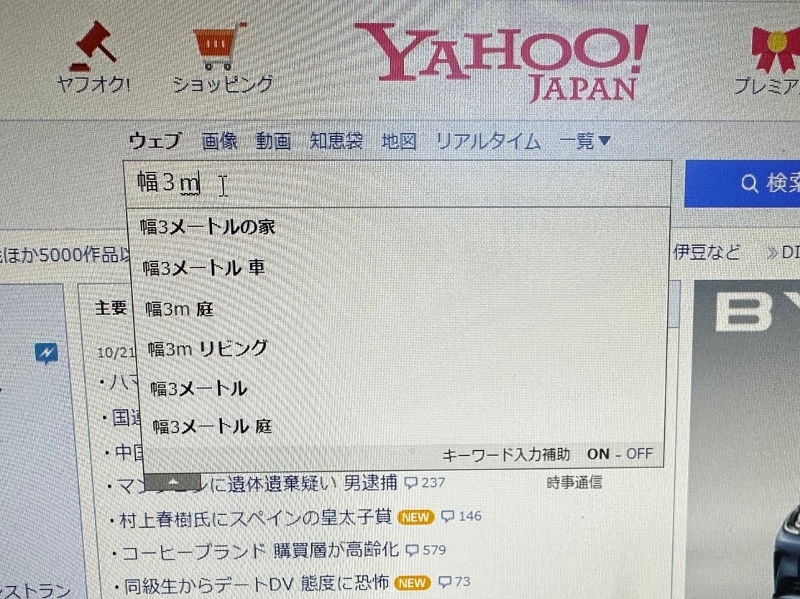The width and height of the screenshot is (800, 599).
Task: Open the Premium ribbon icon
Action: coord(776,50)
